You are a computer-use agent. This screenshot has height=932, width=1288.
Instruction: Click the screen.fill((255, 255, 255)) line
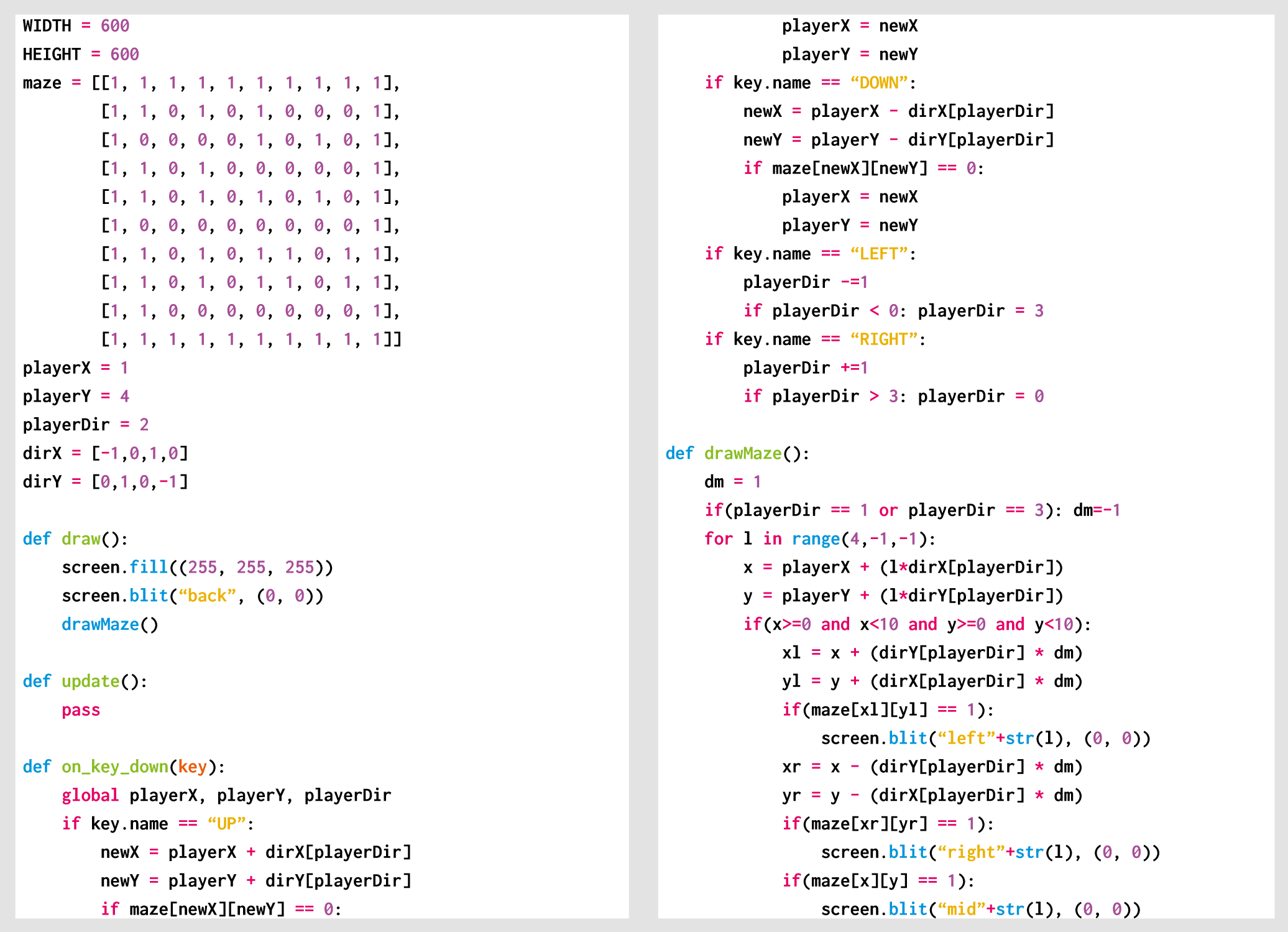[x=198, y=568]
